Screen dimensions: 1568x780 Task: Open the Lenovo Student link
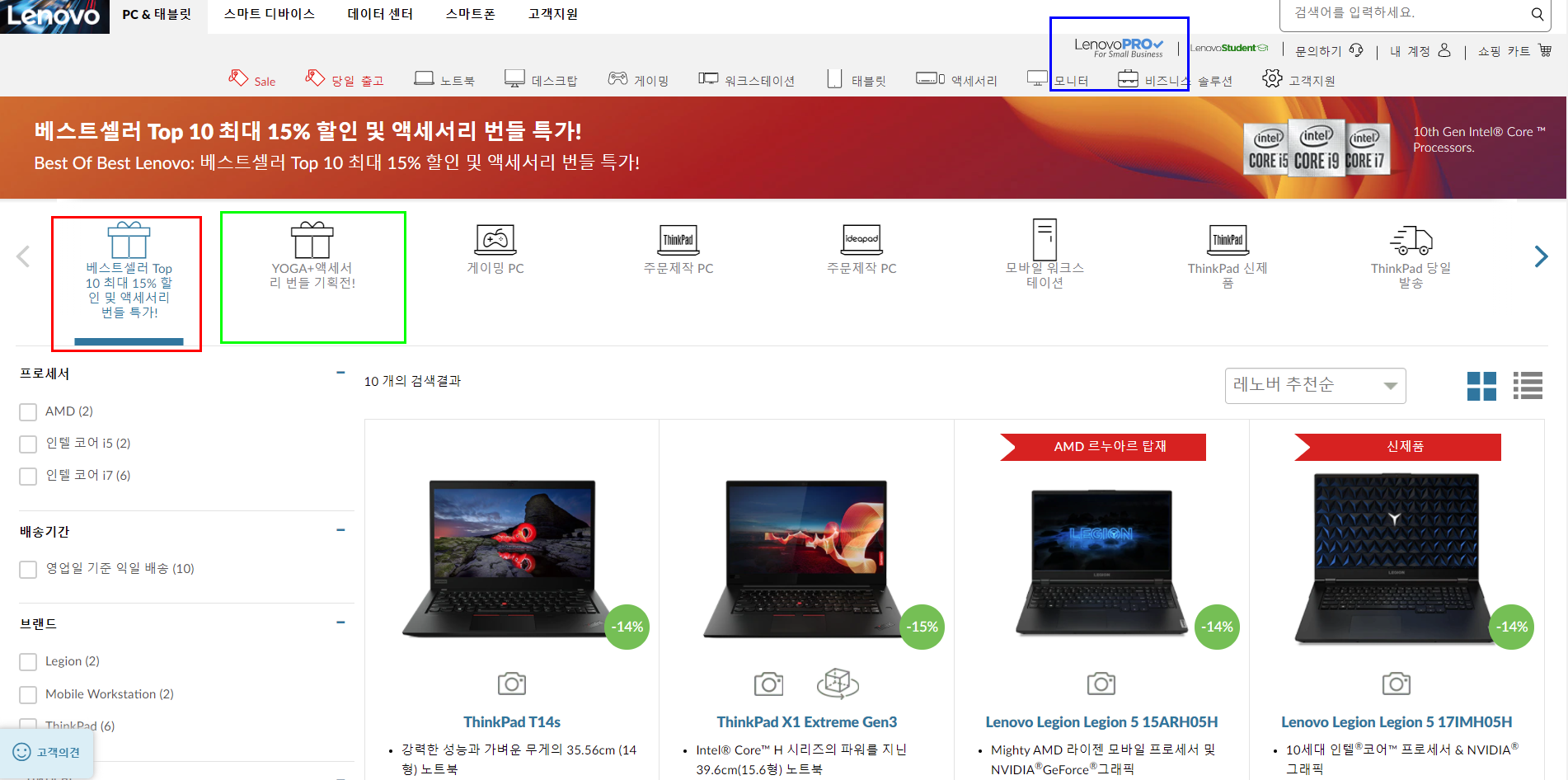coord(1229,48)
